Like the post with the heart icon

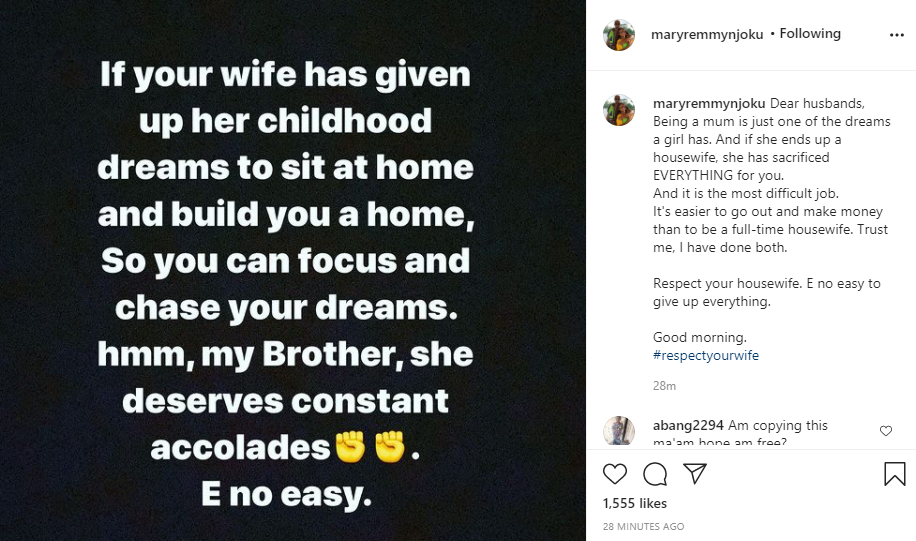616,473
